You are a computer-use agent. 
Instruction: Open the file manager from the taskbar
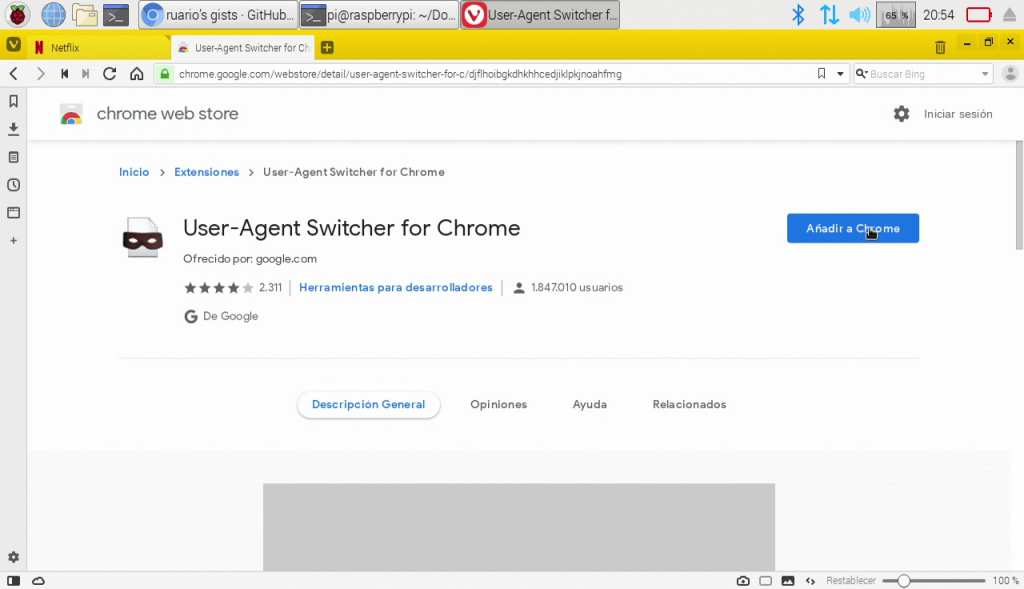85,14
